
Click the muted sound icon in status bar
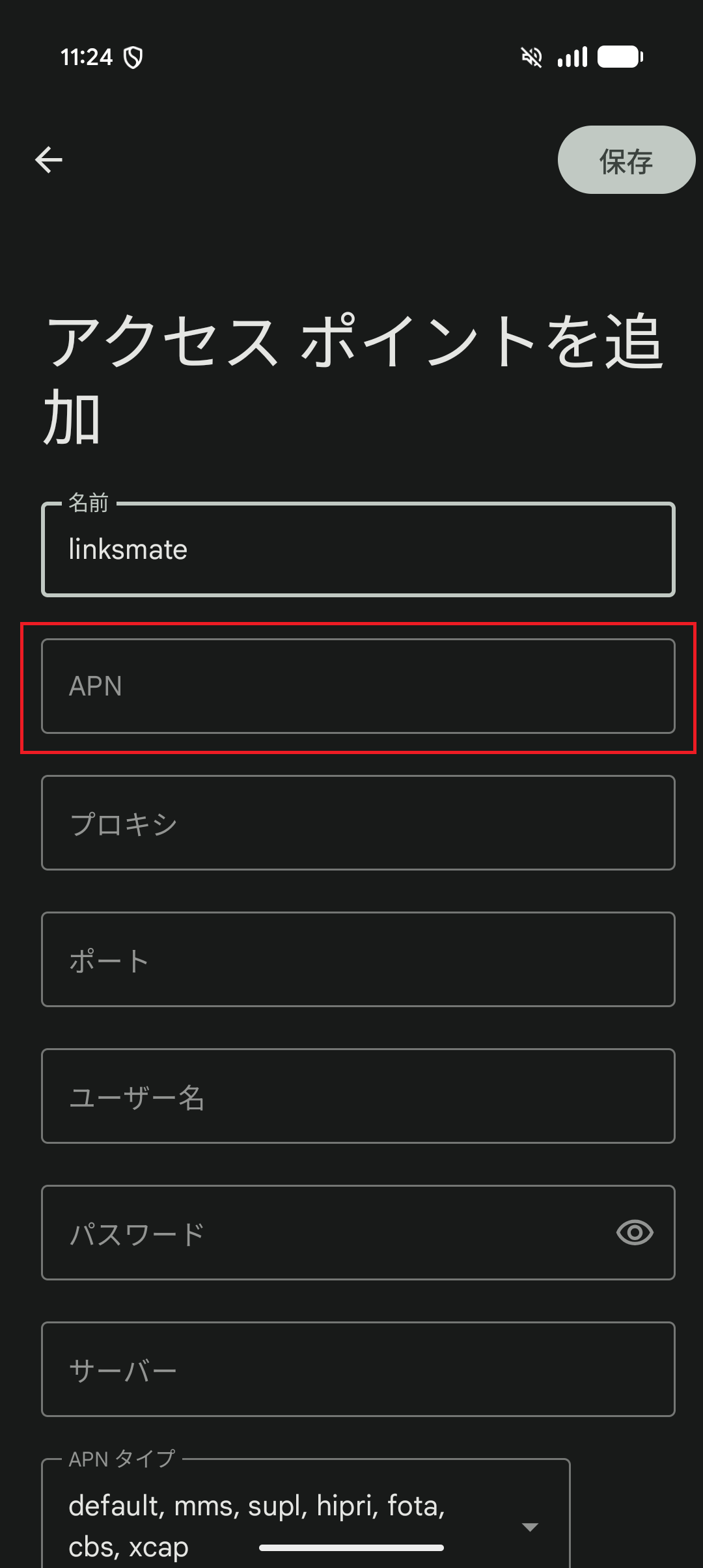[531, 57]
